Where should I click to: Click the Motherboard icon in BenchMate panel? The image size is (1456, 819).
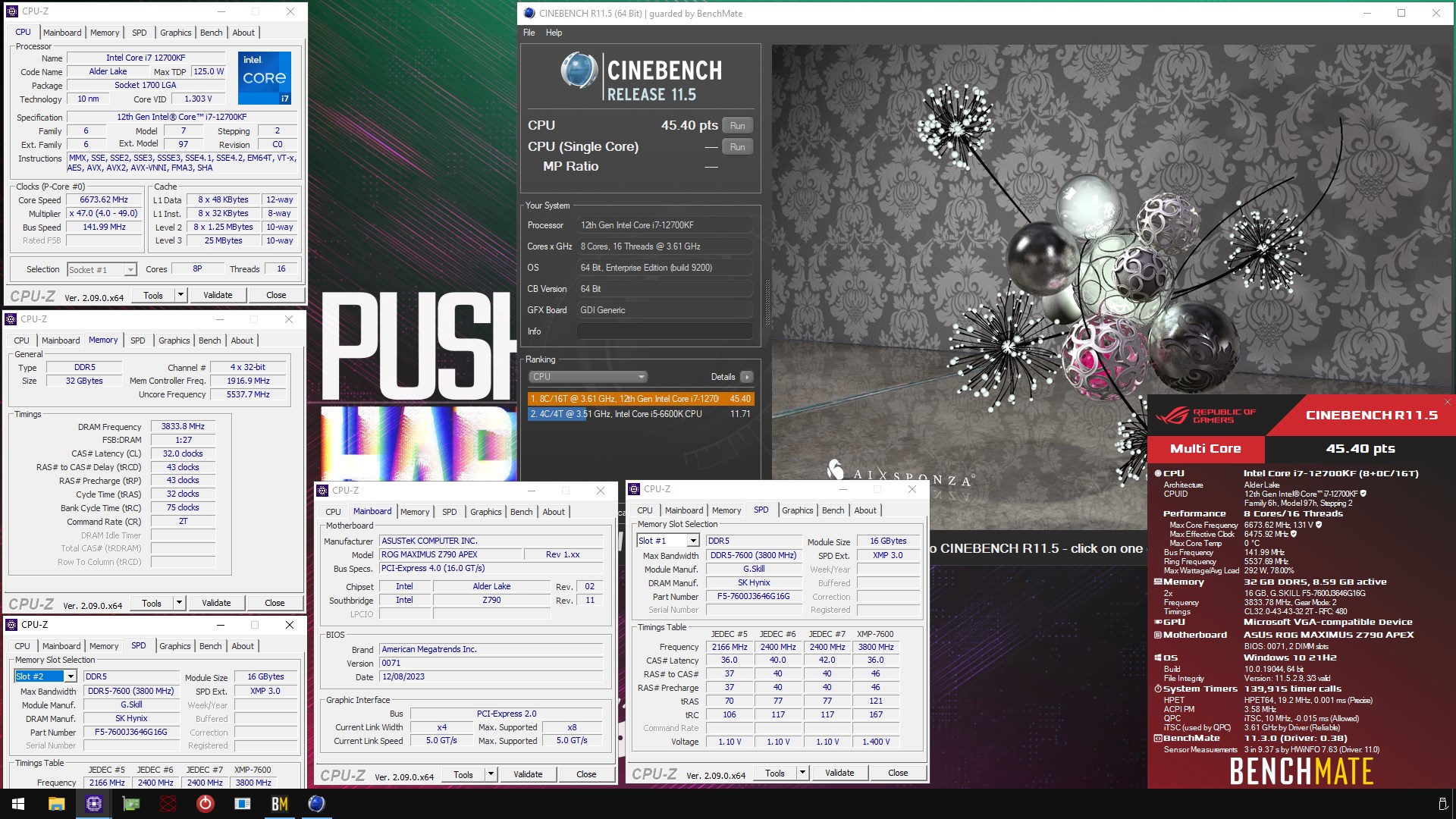[x=1158, y=635]
